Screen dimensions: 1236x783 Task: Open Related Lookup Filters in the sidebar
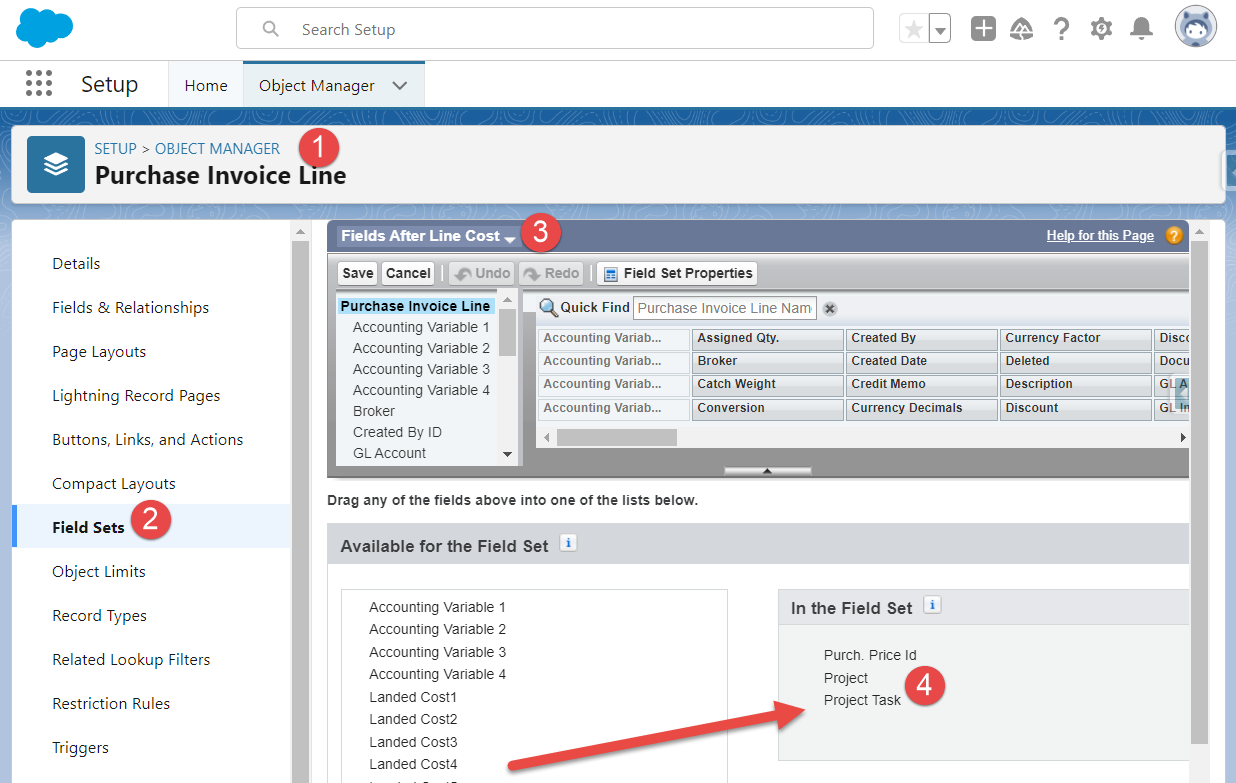point(131,659)
